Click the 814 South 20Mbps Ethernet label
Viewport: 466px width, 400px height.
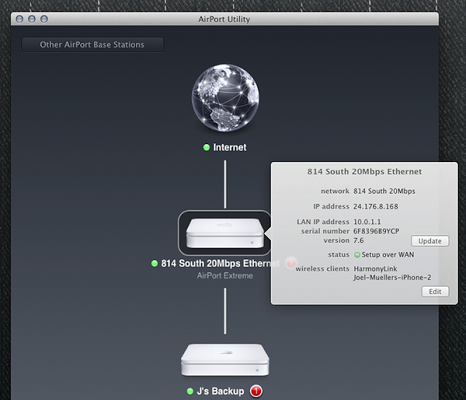click(220, 263)
